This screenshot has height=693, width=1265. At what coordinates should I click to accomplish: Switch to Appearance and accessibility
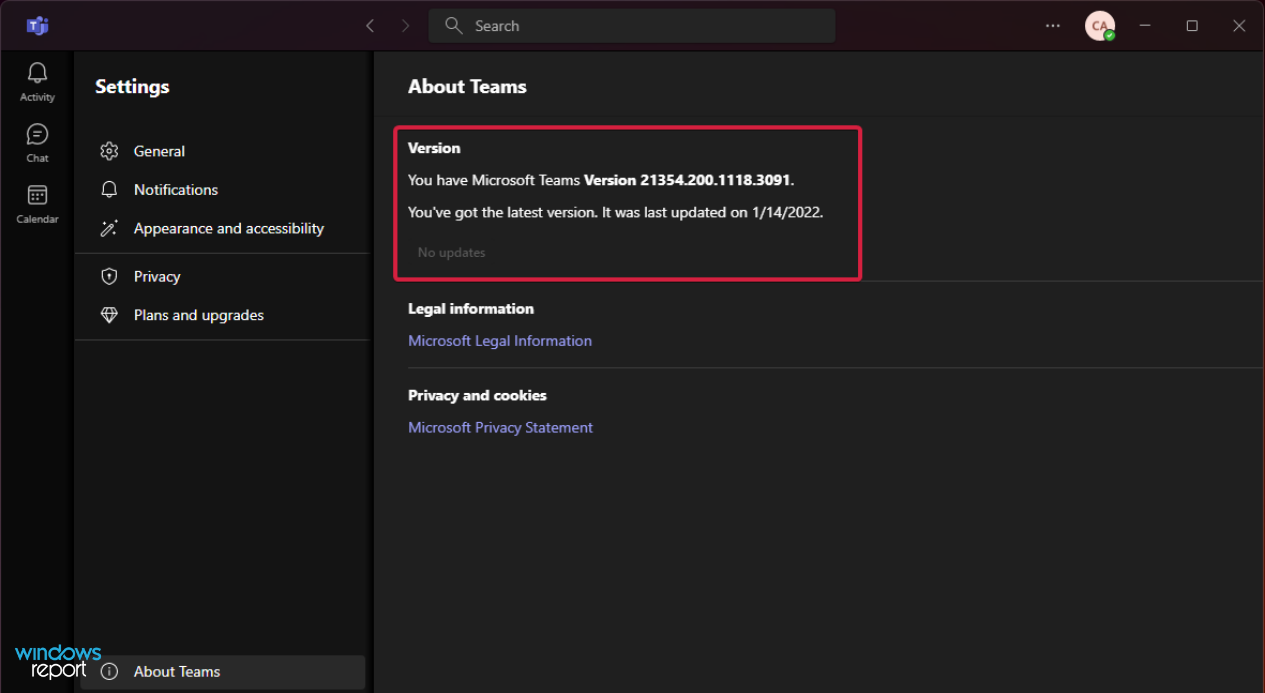point(222,228)
